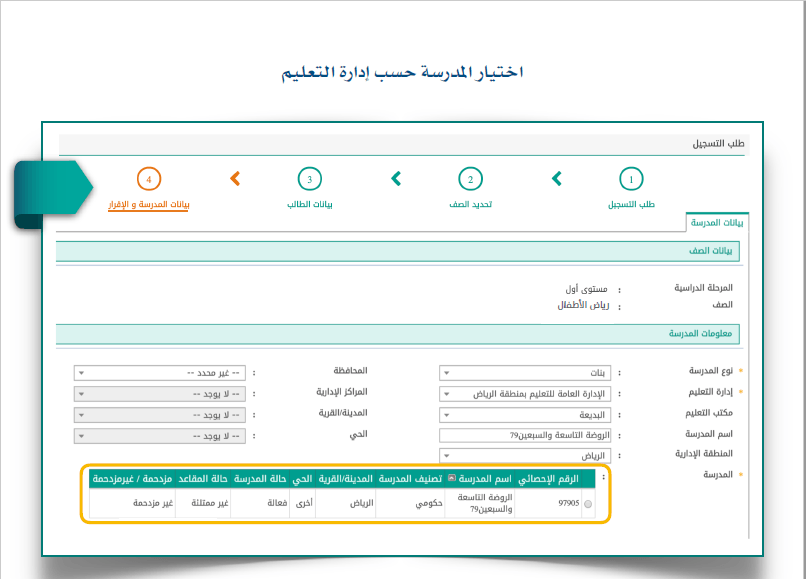
Task: Click the بيانات الطالب step label
Action: click(309, 204)
